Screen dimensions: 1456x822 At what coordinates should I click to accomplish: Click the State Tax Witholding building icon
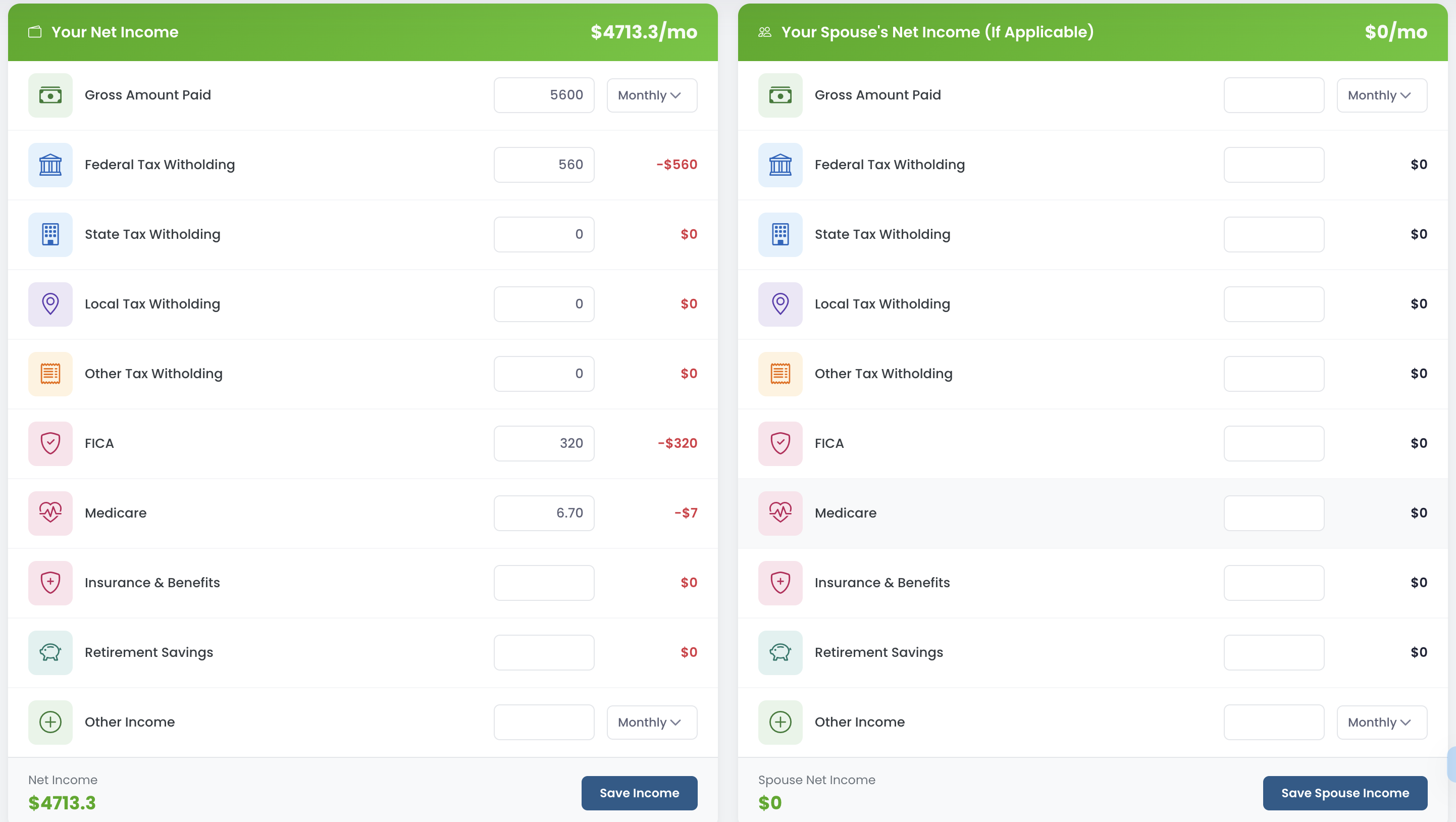(x=50, y=234)
